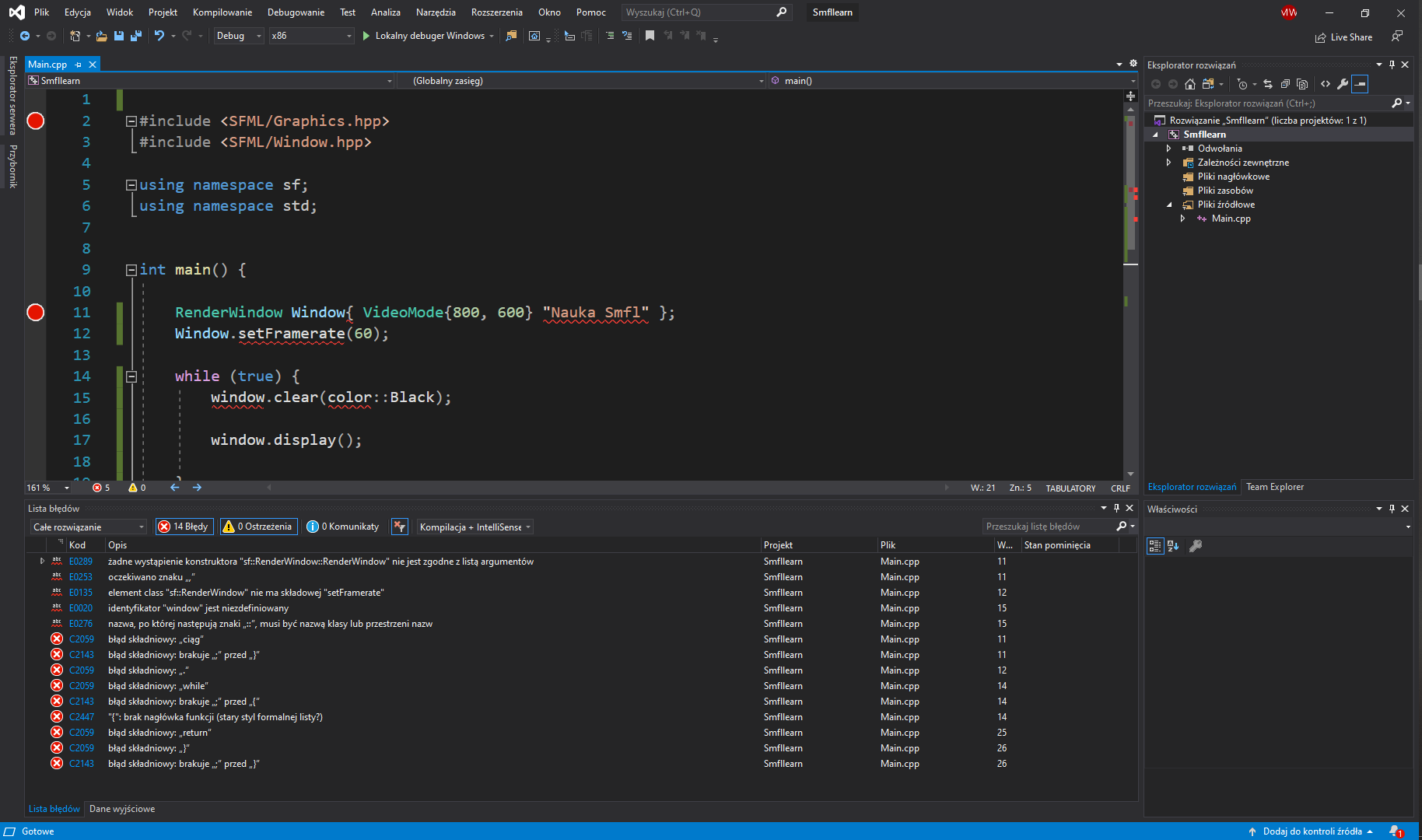Click the Save All disks icon
1422x840 pixels.
click(x=135, y=36)
